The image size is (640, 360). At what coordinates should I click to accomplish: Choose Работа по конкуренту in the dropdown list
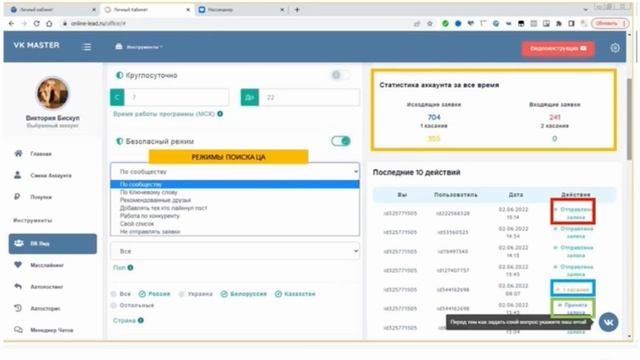point(235,216)
